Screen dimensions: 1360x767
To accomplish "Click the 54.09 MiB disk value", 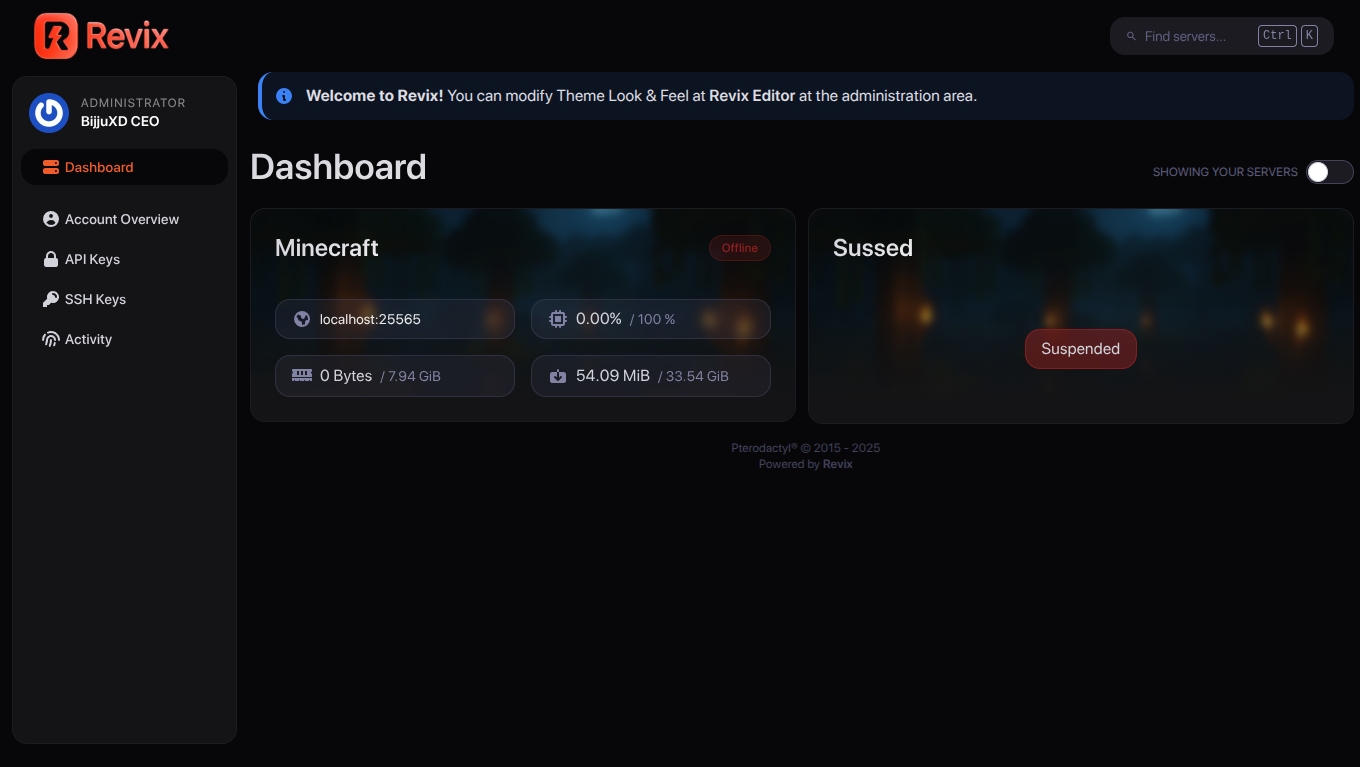I will (613, 376).
